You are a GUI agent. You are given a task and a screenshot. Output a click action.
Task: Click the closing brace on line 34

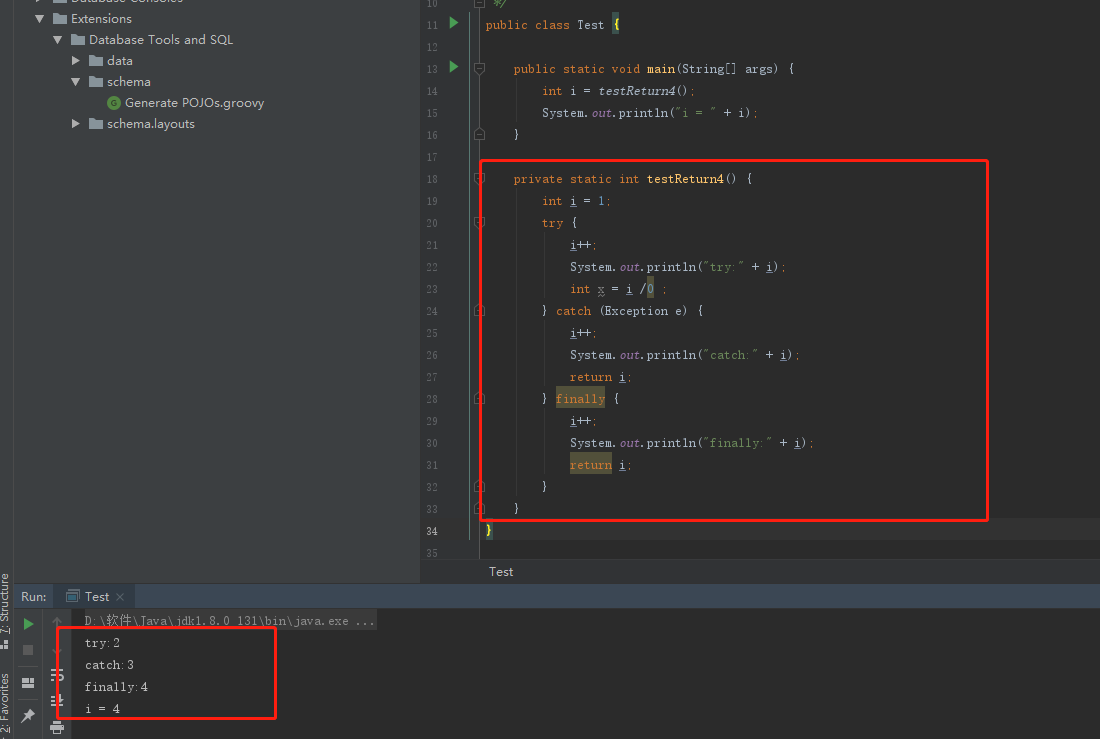489,531
